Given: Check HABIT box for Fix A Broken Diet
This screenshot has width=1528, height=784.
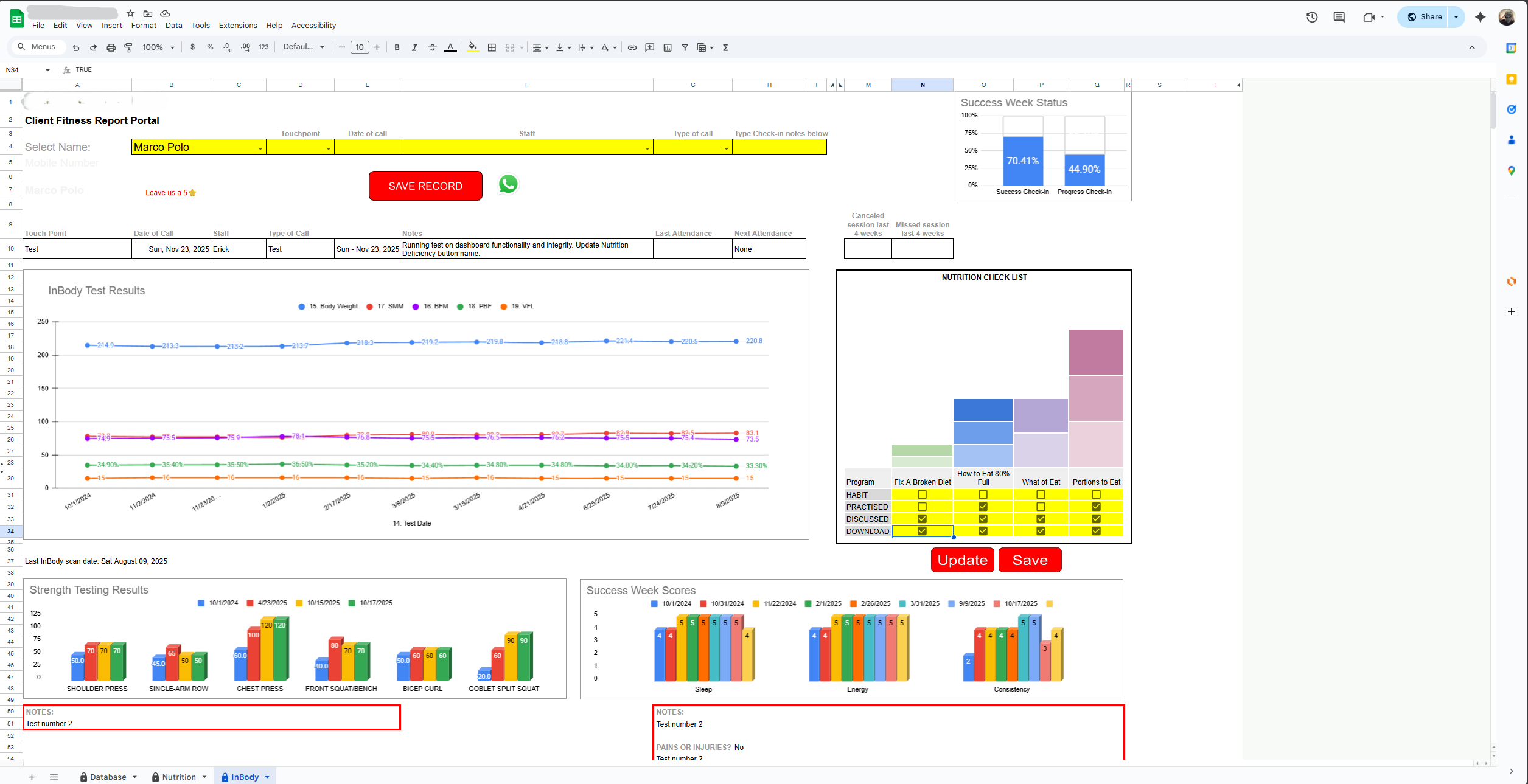Looking at the screenshot, I should pos(922,494).
